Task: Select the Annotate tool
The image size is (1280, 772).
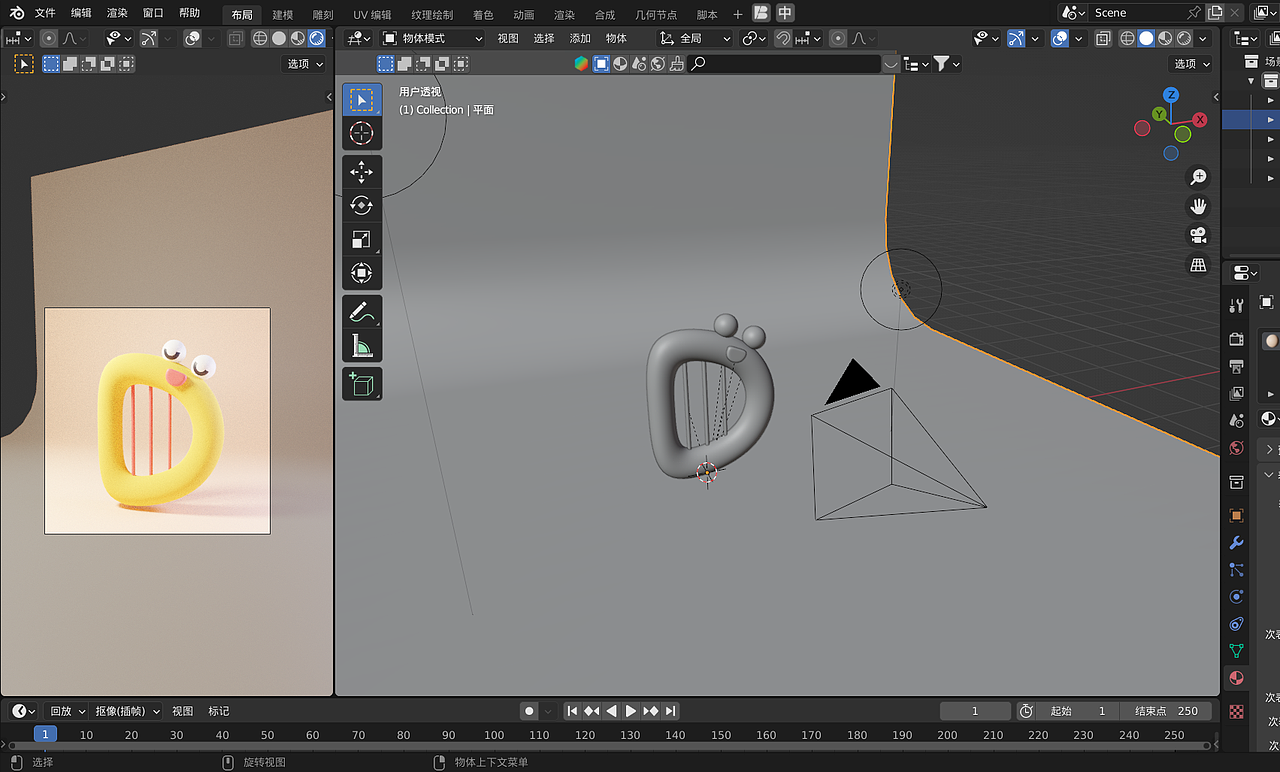Action: pos(362,312)
